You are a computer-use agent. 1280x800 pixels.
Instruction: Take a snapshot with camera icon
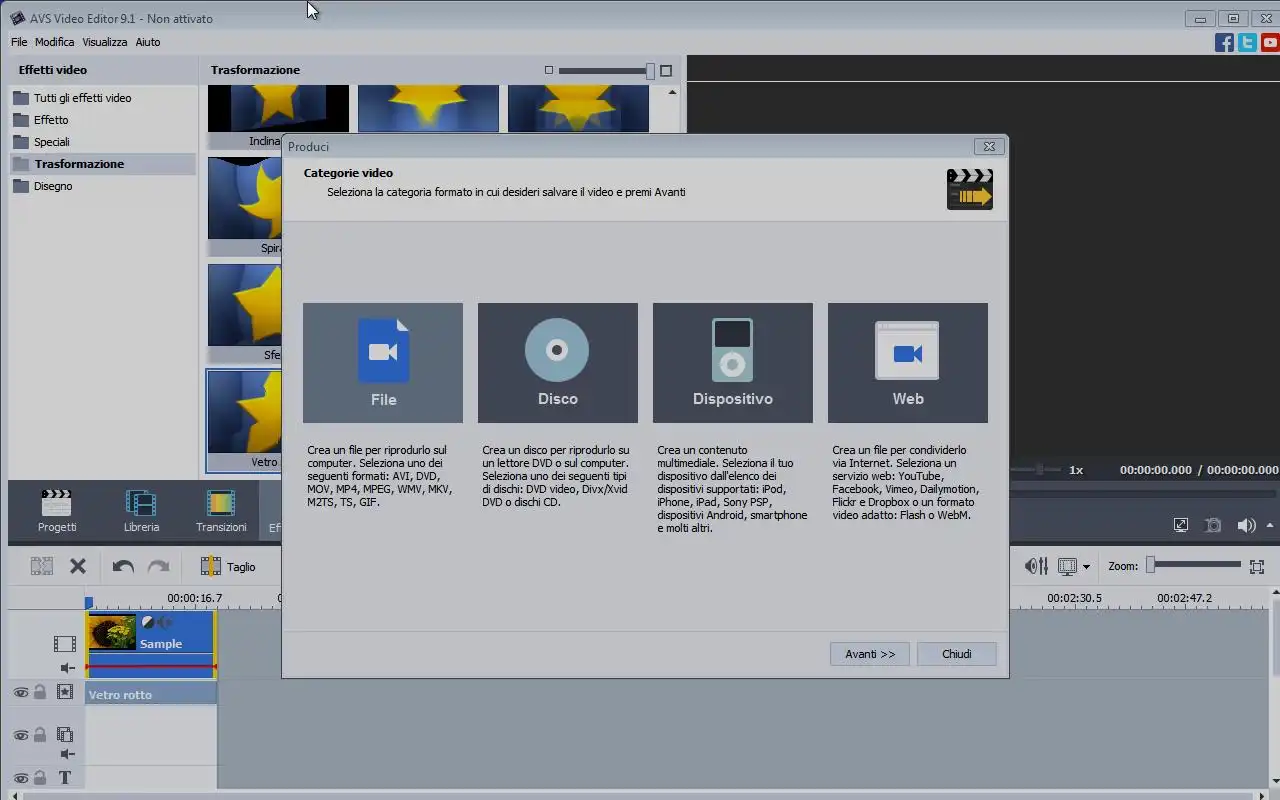(1213, 525)
